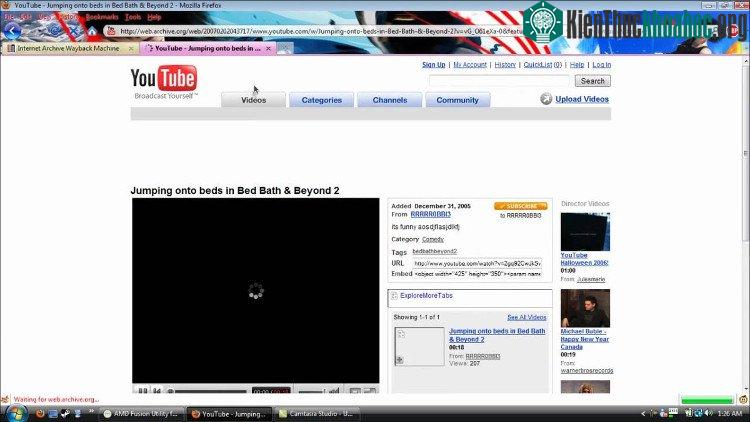Click the Comedy category link
750x422 pixels.
(x=433, y=239)
